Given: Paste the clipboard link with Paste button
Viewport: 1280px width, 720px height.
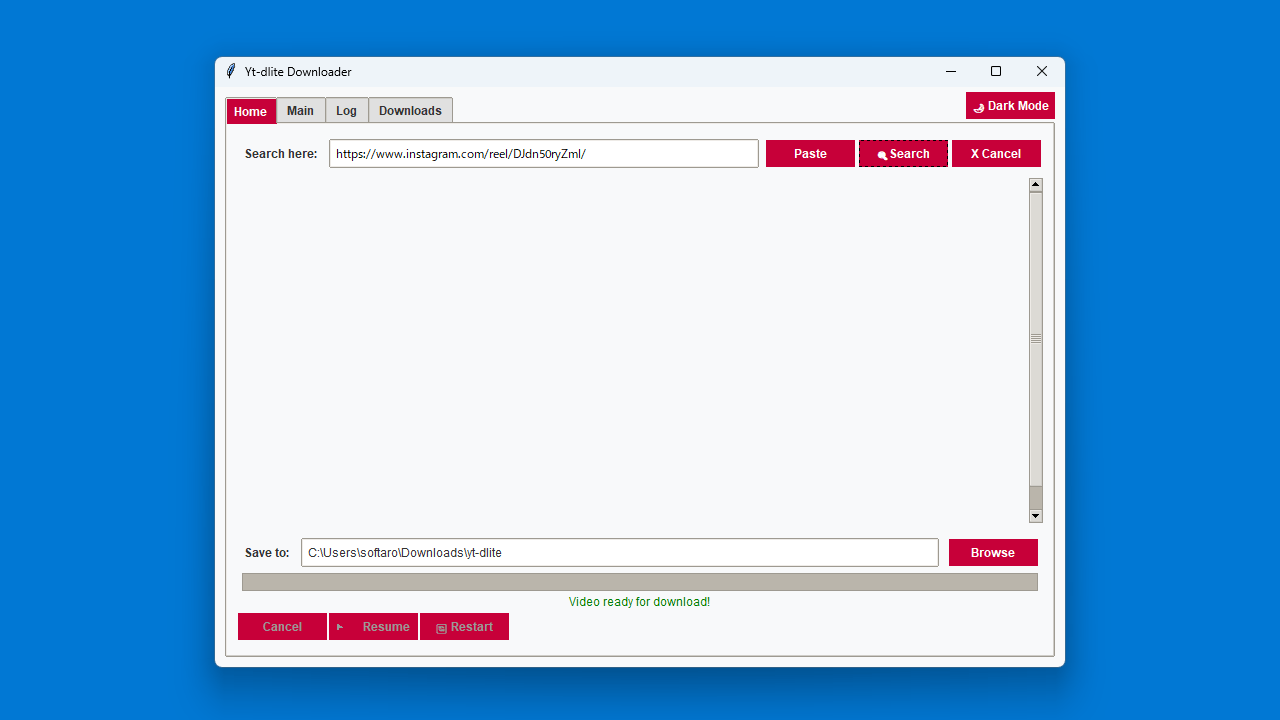Looking at the screenshot, I should coord(810,154).
